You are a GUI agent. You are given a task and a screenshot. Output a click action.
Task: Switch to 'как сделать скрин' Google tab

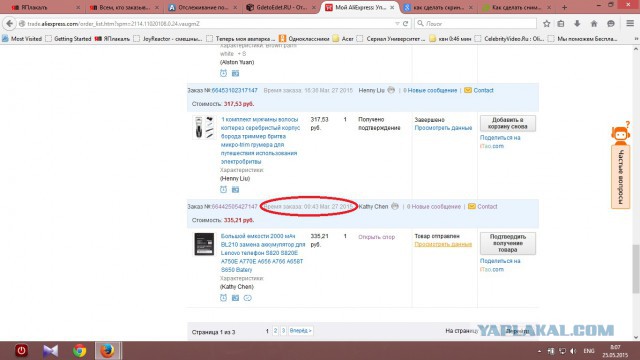[x=438, y=7]
